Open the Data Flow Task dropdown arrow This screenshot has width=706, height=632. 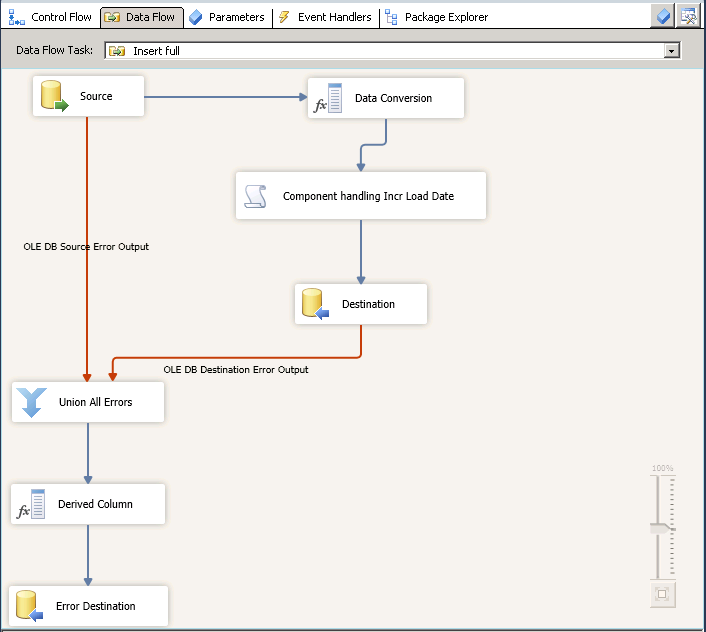pyautogui.click(x=672, y=51)
